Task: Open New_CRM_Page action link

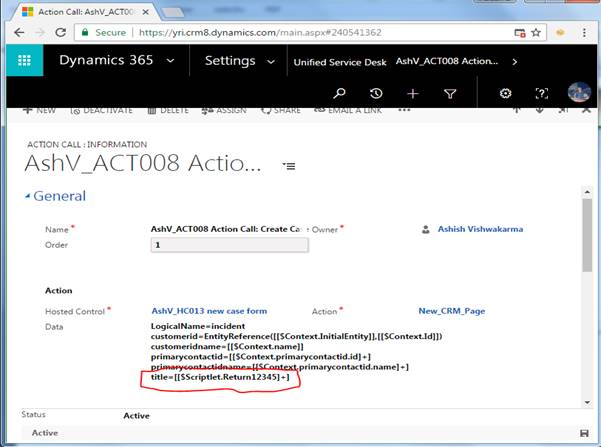Action: coord(452,311)
